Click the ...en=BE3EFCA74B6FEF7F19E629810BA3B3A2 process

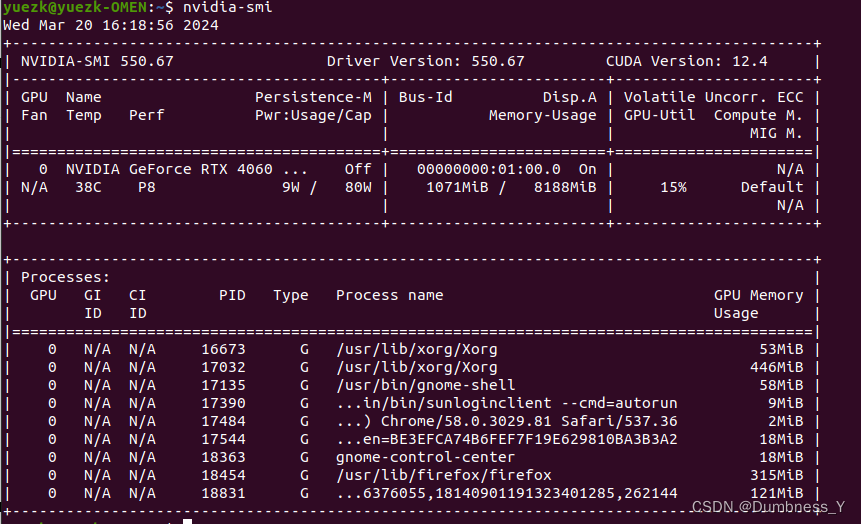point(507,439)
